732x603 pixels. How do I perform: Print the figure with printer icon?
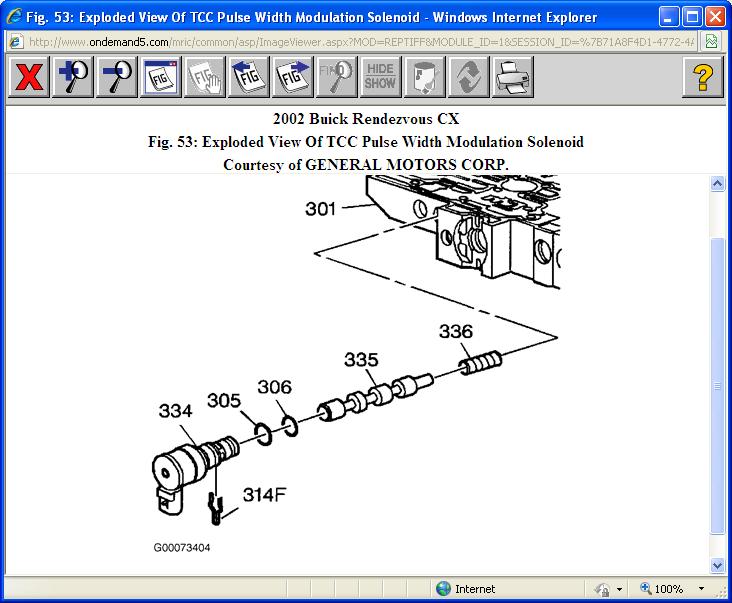[x=512, y=77]
